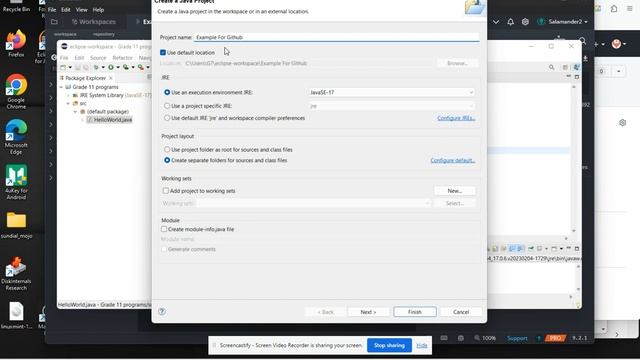Open the Configure default link
640x360 pixels.
[x=453, y=160]
